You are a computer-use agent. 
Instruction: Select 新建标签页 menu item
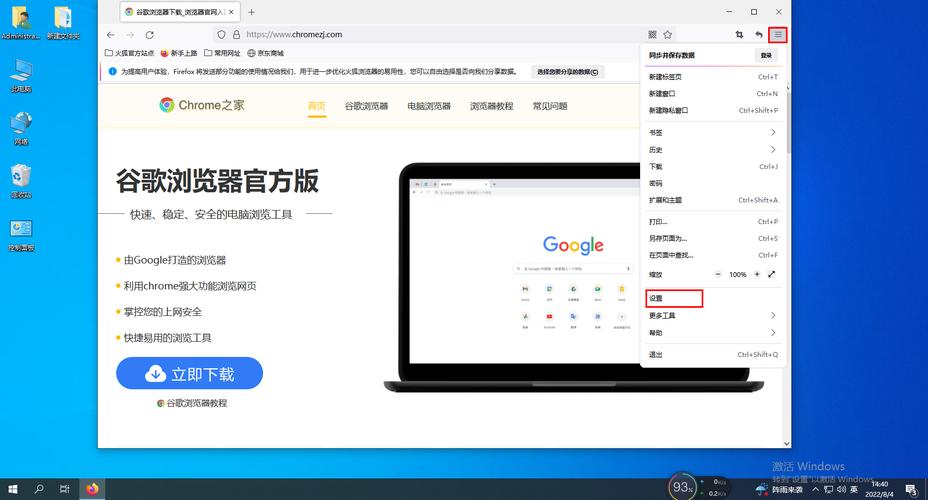(713, 77)
